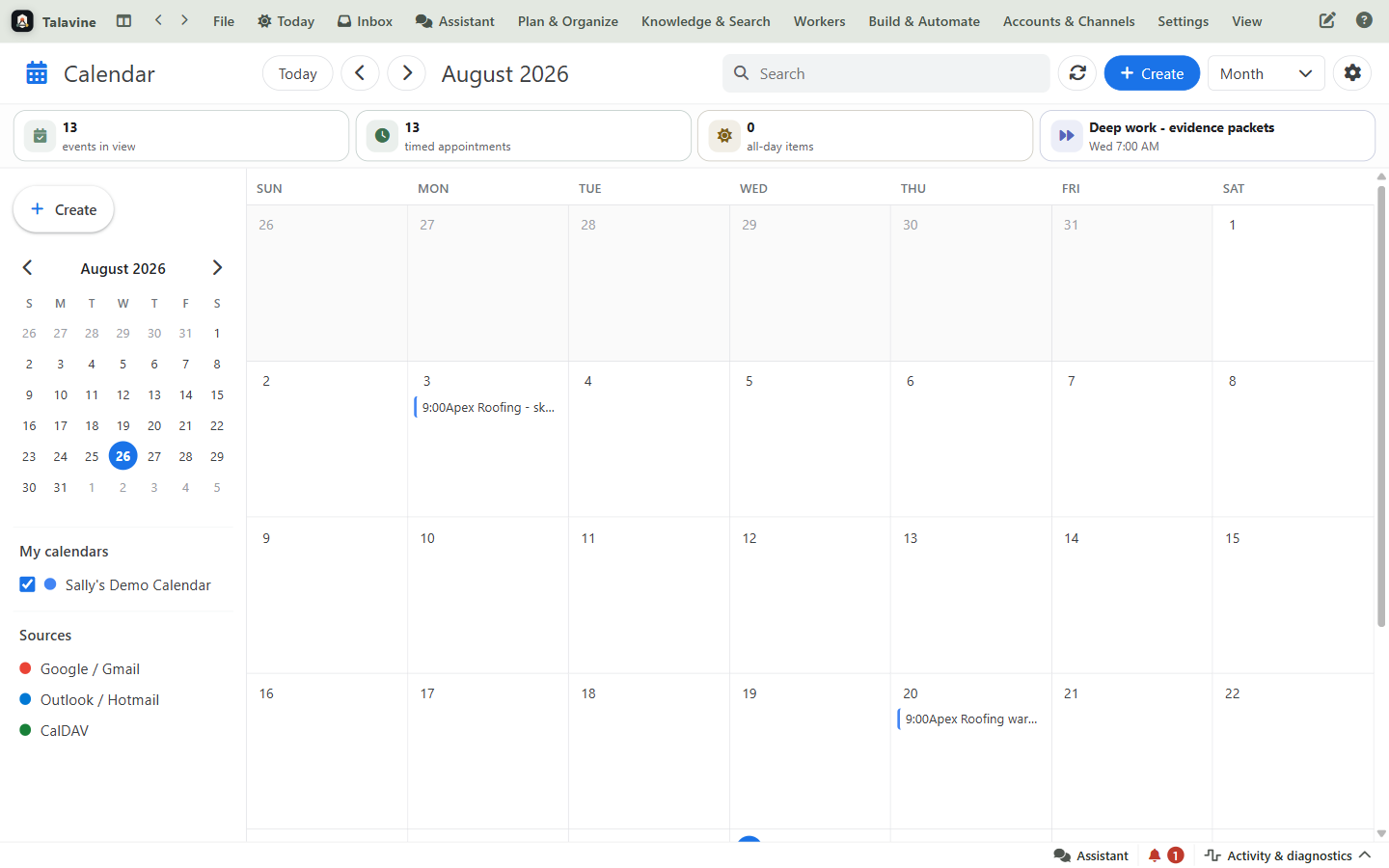Toggle the sidebar panel icon
The height and width of the screenshot is (868, 1389).
pos(123,20)
